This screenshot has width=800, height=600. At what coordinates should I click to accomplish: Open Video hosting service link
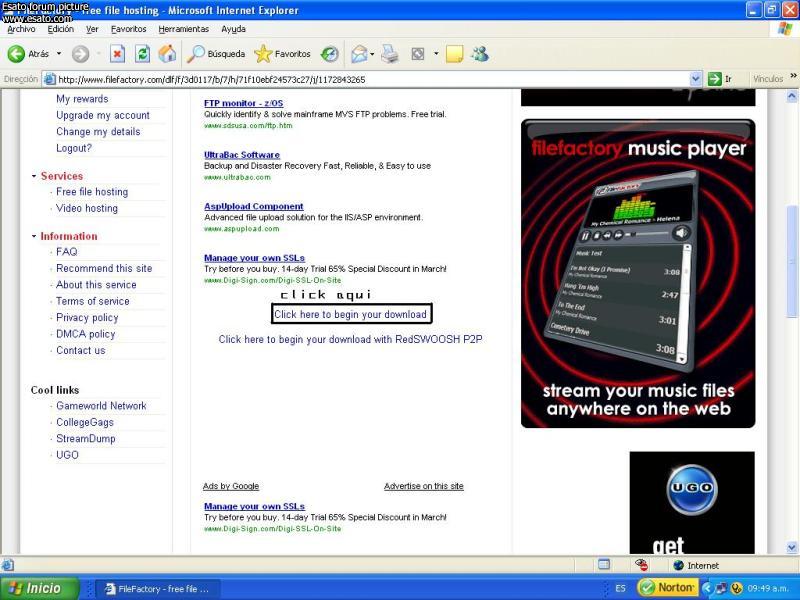[87, 208]
